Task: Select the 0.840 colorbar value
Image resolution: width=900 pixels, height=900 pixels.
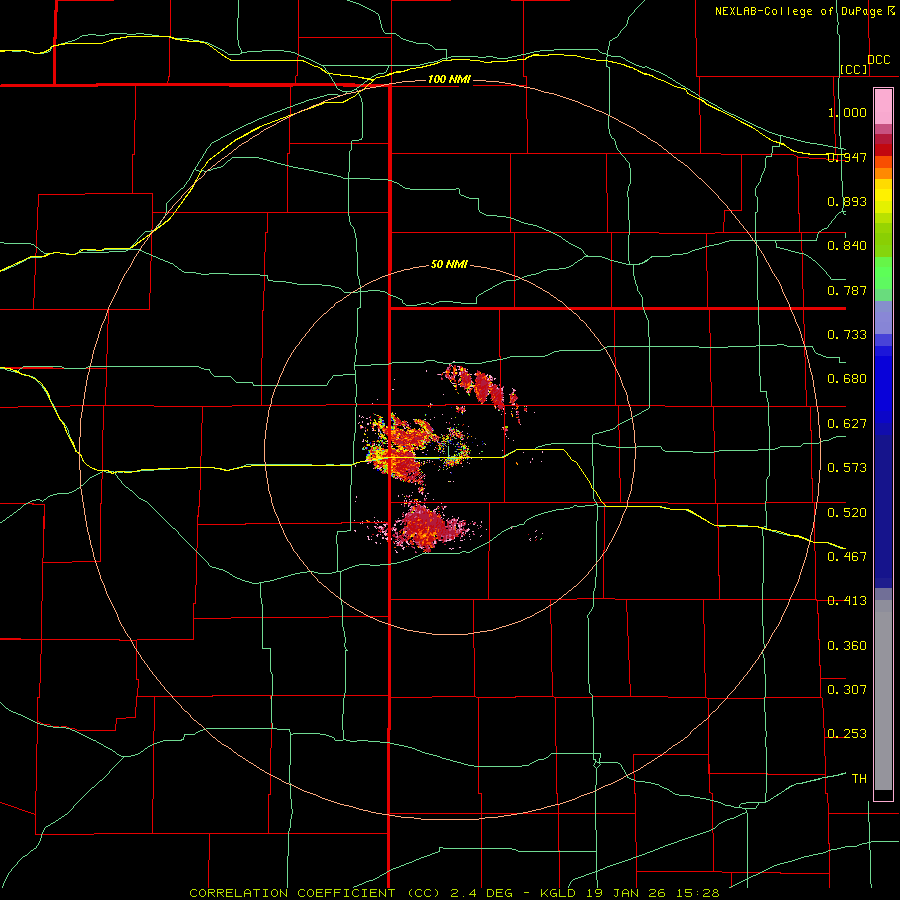Action: 847,246
